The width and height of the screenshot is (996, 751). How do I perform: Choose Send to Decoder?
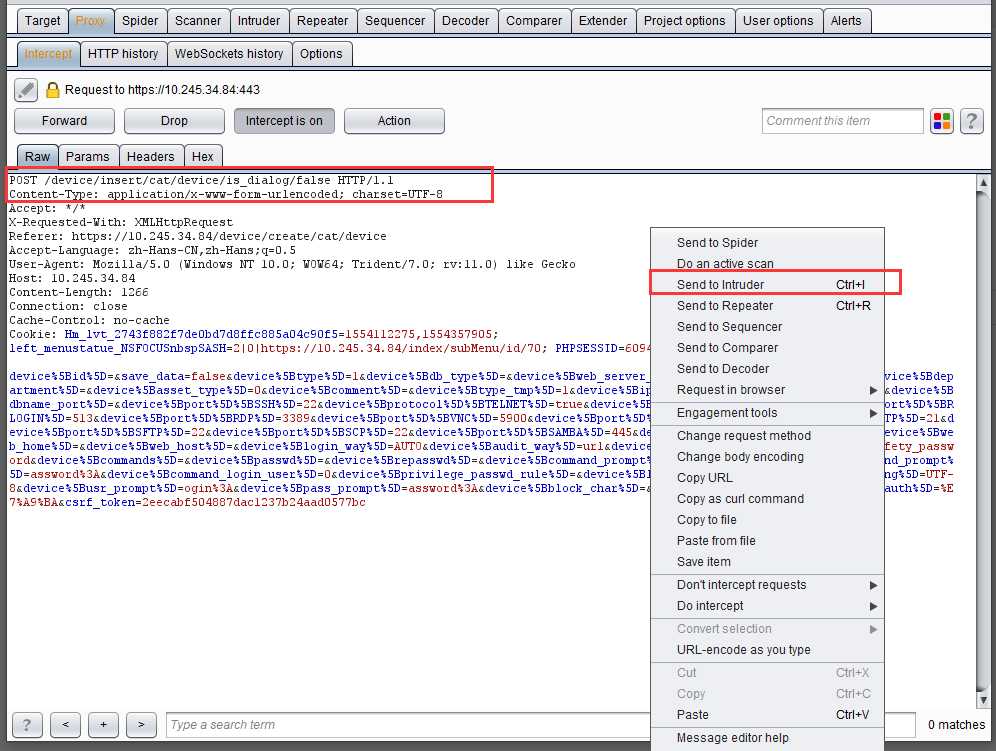tap(767, 369)
